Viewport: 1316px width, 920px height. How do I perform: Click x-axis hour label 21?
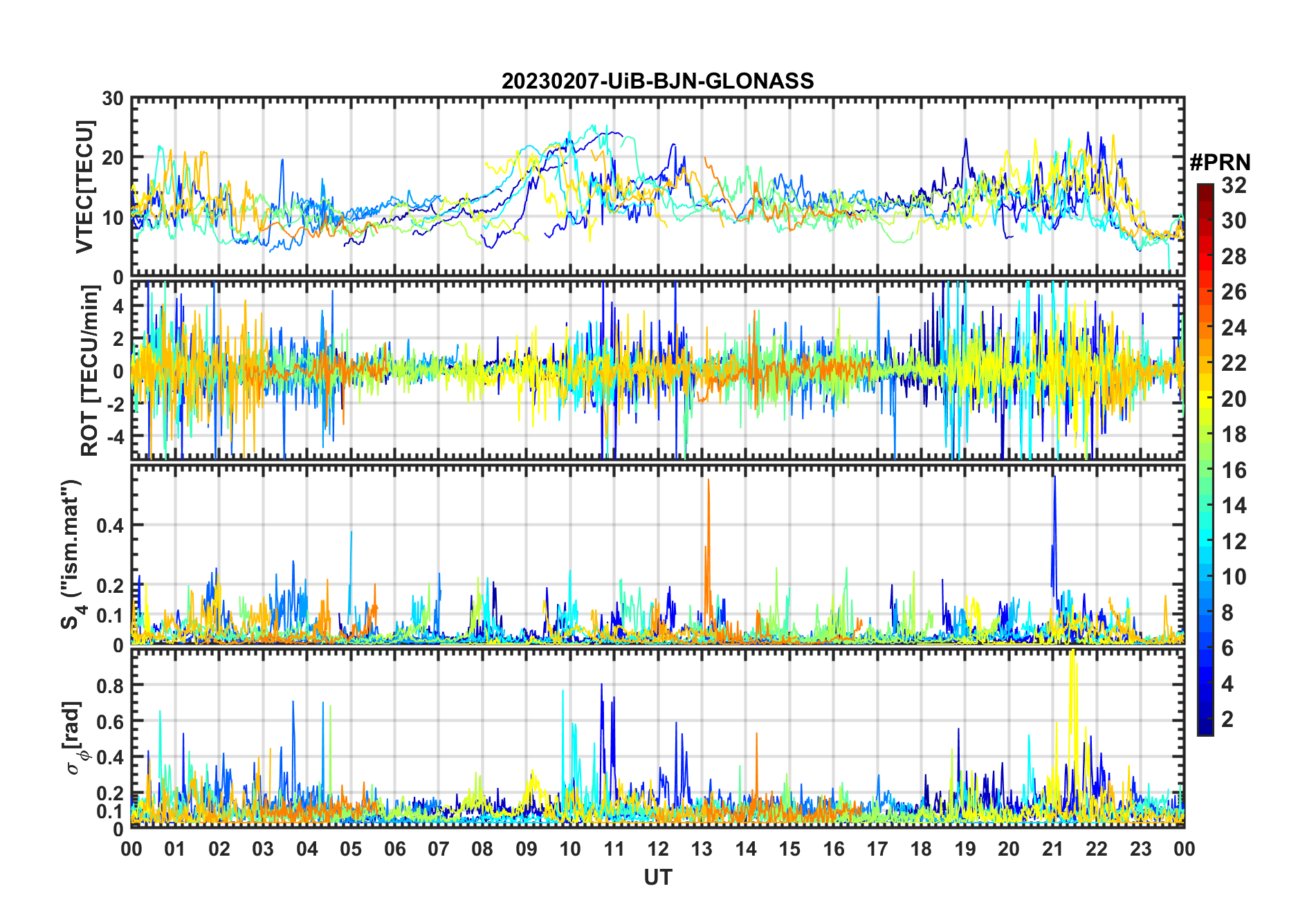click(1052, 849)
